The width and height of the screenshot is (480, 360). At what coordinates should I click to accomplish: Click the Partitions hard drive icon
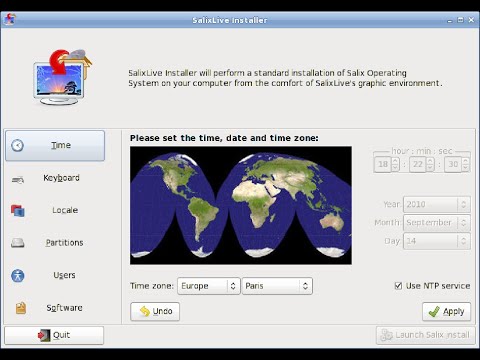[x=18, y=243]
